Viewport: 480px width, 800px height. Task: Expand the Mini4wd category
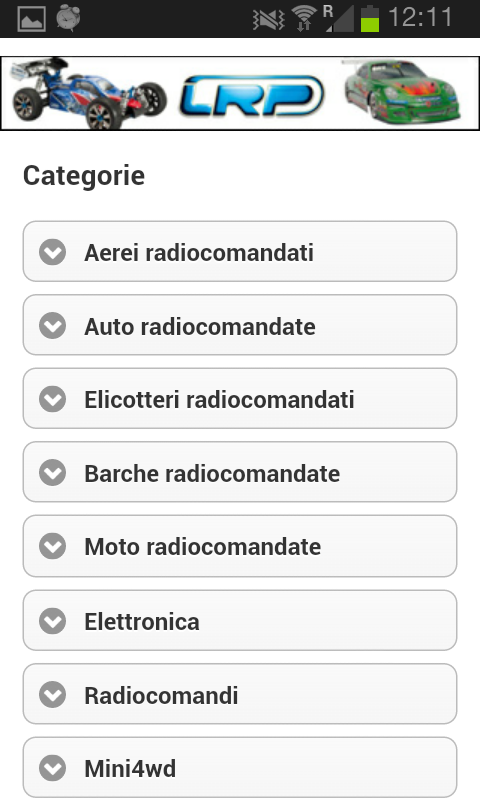click(240, 767)
